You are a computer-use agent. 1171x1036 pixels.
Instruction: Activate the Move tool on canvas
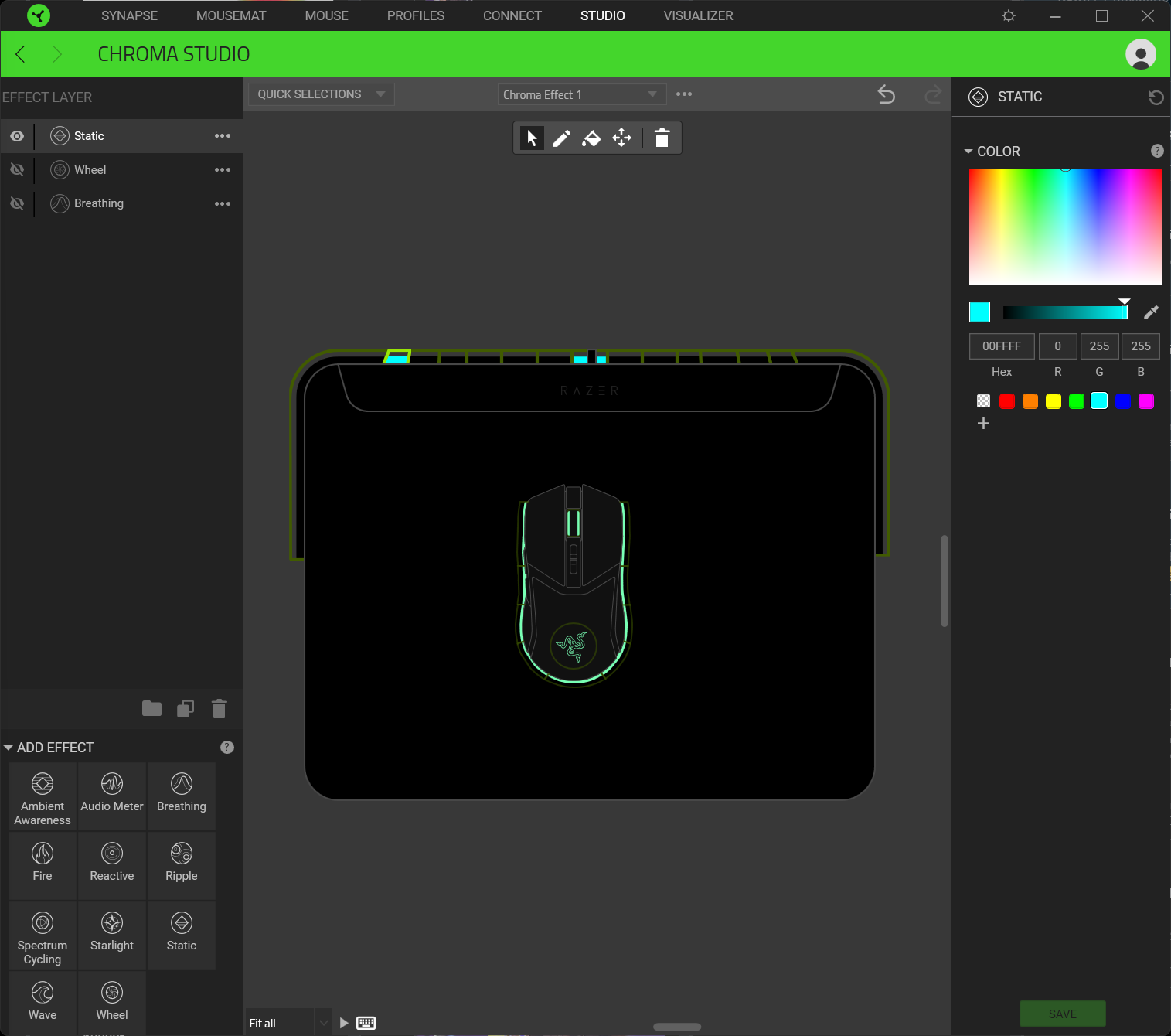(x=623, y=138)
